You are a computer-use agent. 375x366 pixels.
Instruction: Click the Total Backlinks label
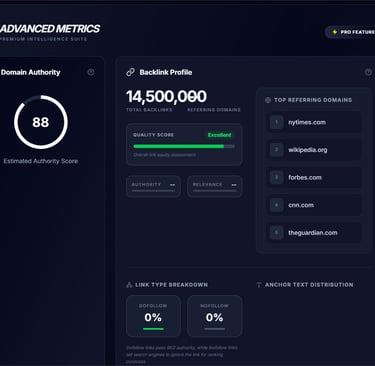click(149, 110)
